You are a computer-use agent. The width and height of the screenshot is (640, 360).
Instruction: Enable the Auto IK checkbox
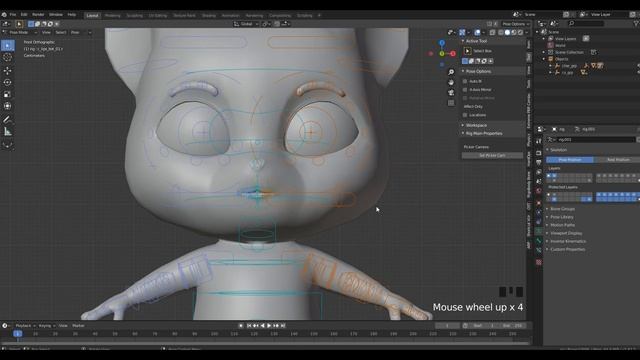(465, 81)
